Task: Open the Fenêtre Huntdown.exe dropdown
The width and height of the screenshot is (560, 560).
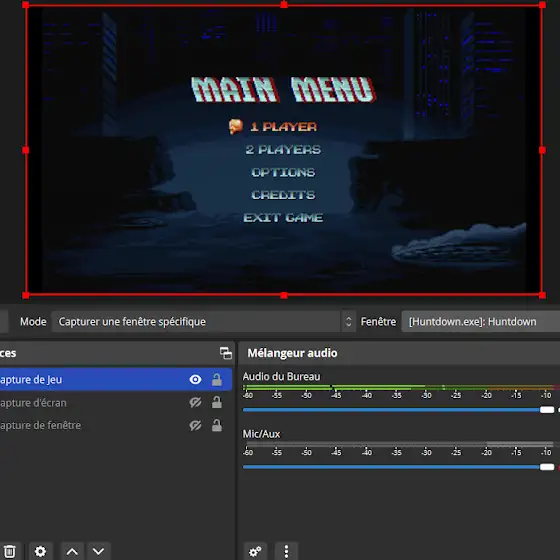Action: point(481,321)
